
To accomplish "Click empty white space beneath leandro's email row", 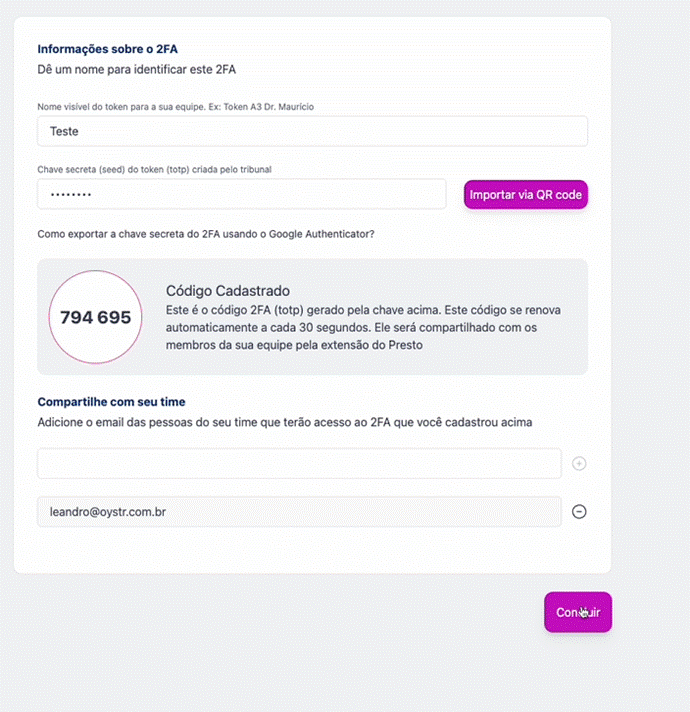I will (312, 549).
